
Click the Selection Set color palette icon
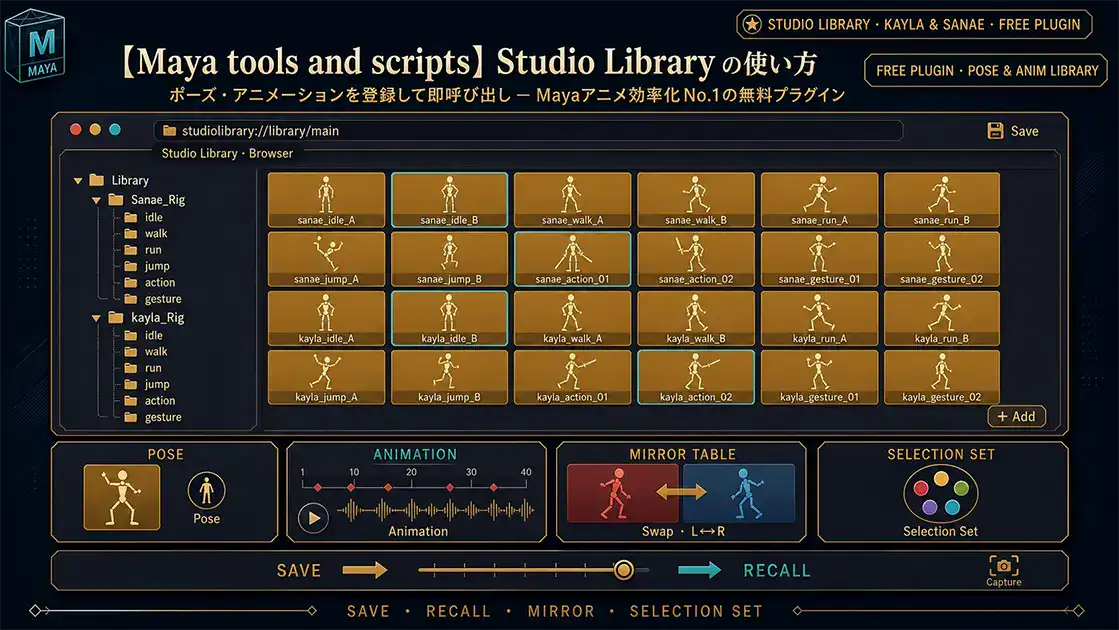[941, 494]
